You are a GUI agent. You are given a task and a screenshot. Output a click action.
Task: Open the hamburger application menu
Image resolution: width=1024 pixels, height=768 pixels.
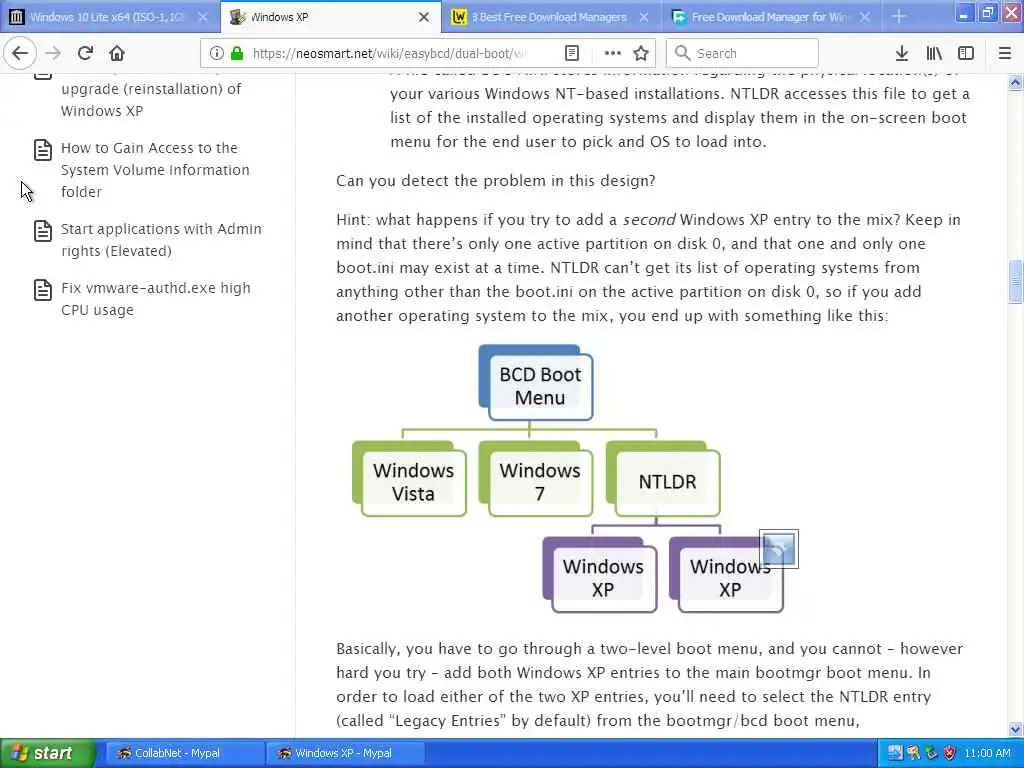click(1005, 53)
